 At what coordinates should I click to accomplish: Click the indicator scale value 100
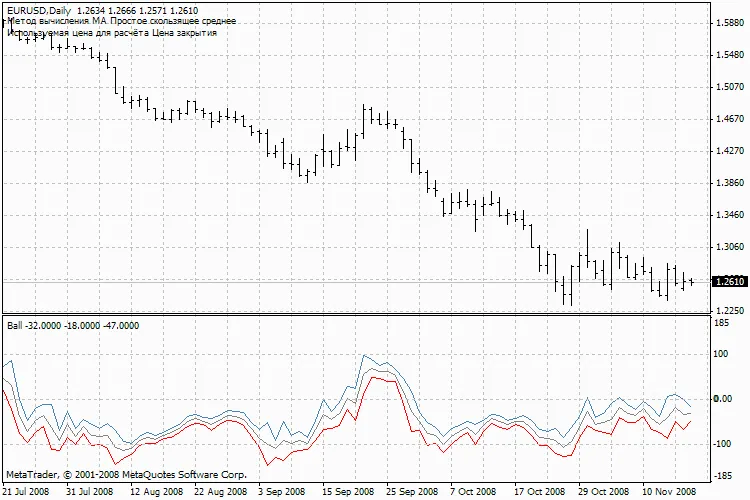pos(723,354)
